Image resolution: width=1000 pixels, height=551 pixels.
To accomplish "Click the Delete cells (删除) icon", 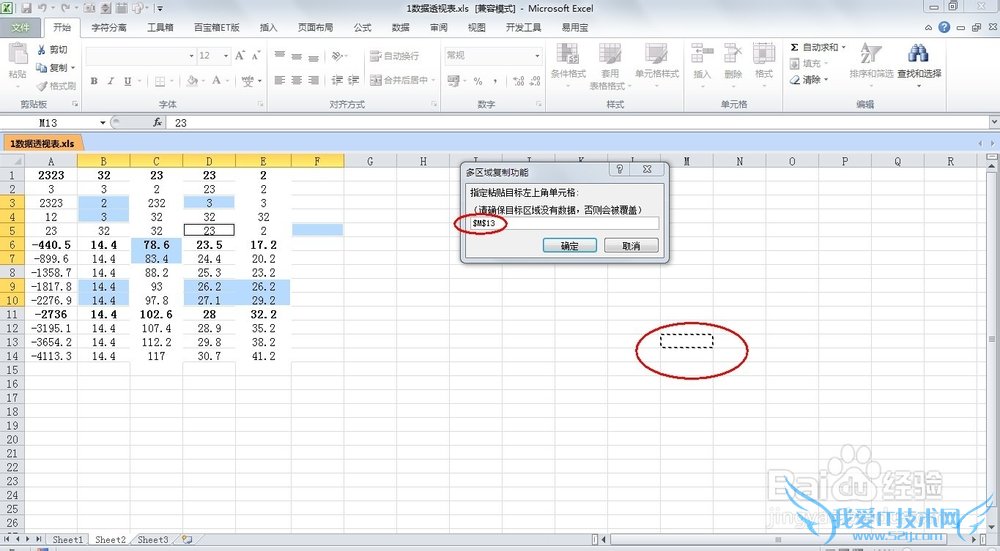I will (x=733, y=55).
